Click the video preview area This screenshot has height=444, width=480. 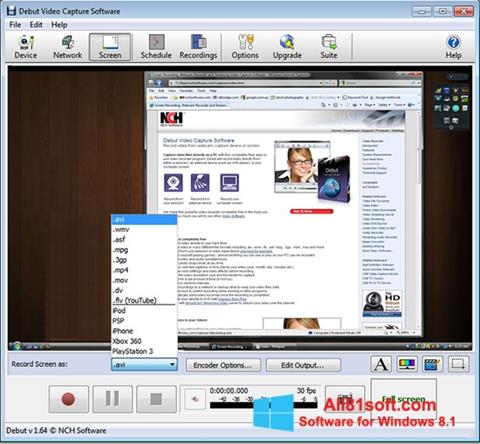coord(240,208)
